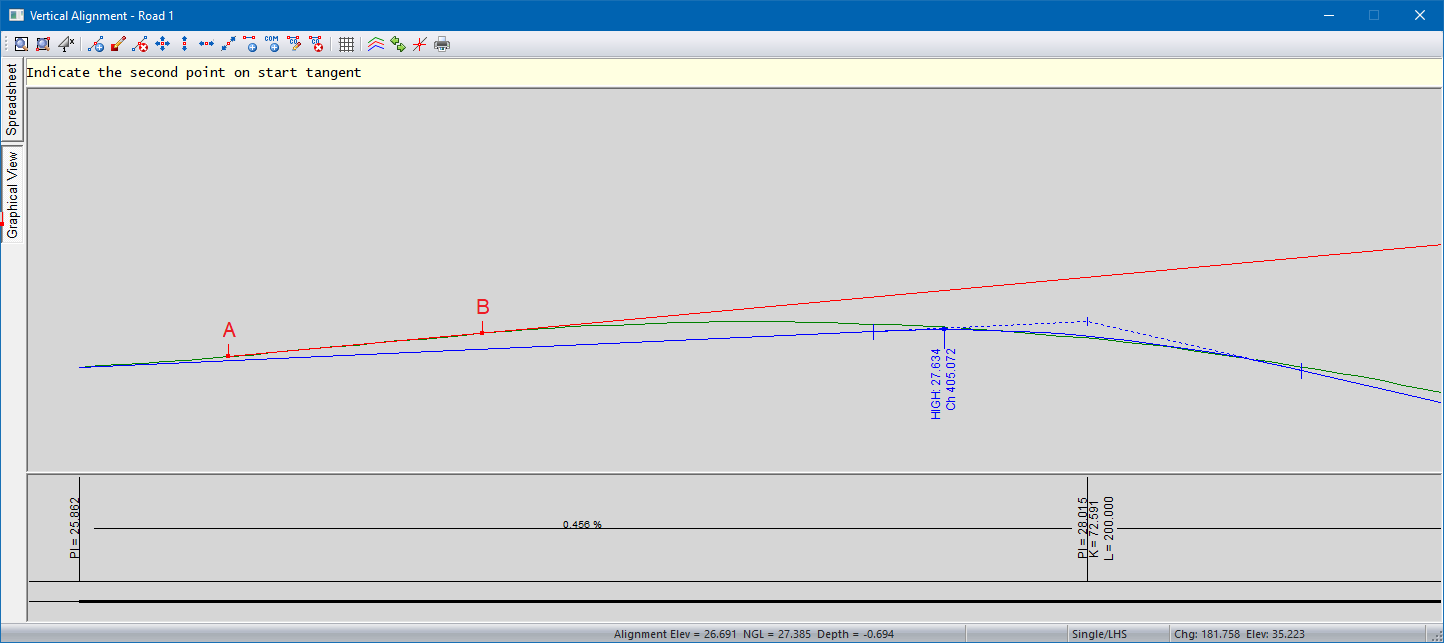The width and height of the screenshot is (1444, 643).
Task: Click the red point marker B
Action: click(482, 332)
